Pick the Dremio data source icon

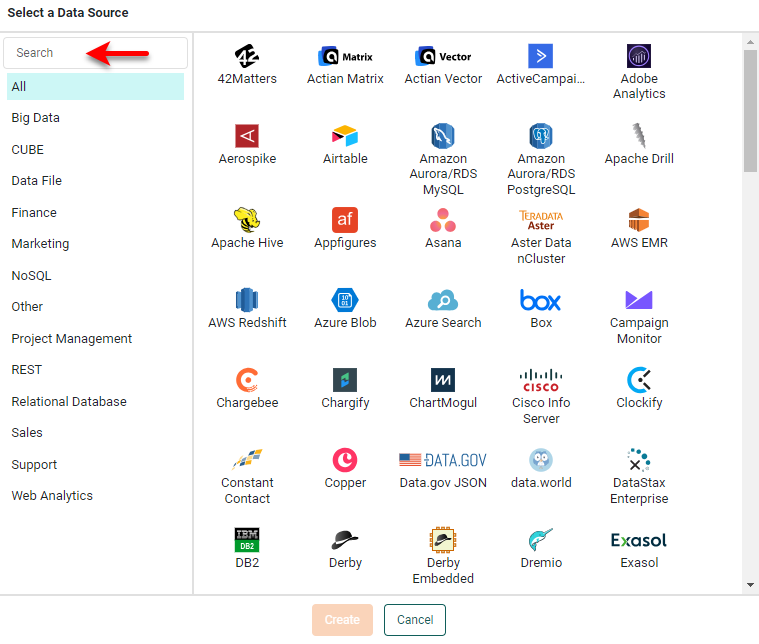[541, 540]
